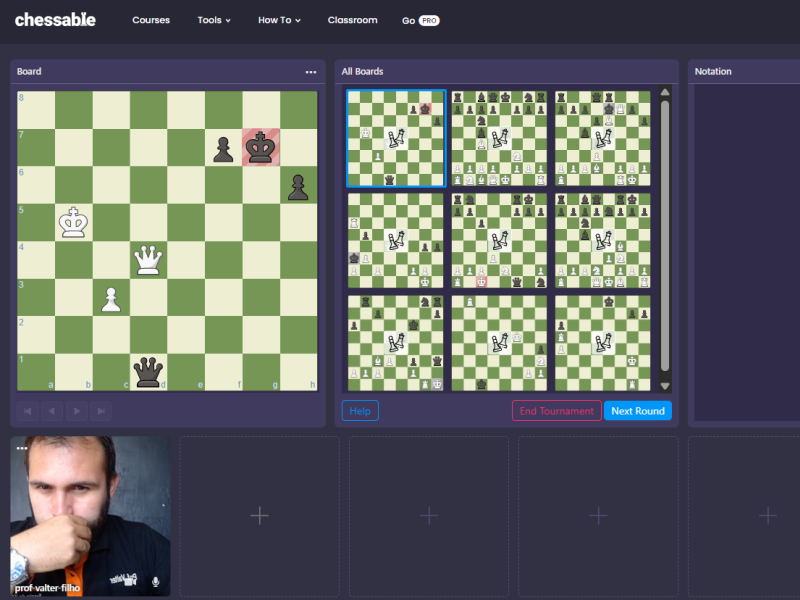Step forward one move on board
The image size is (800, 600).
pyautogui.click(x=76, y=410)
